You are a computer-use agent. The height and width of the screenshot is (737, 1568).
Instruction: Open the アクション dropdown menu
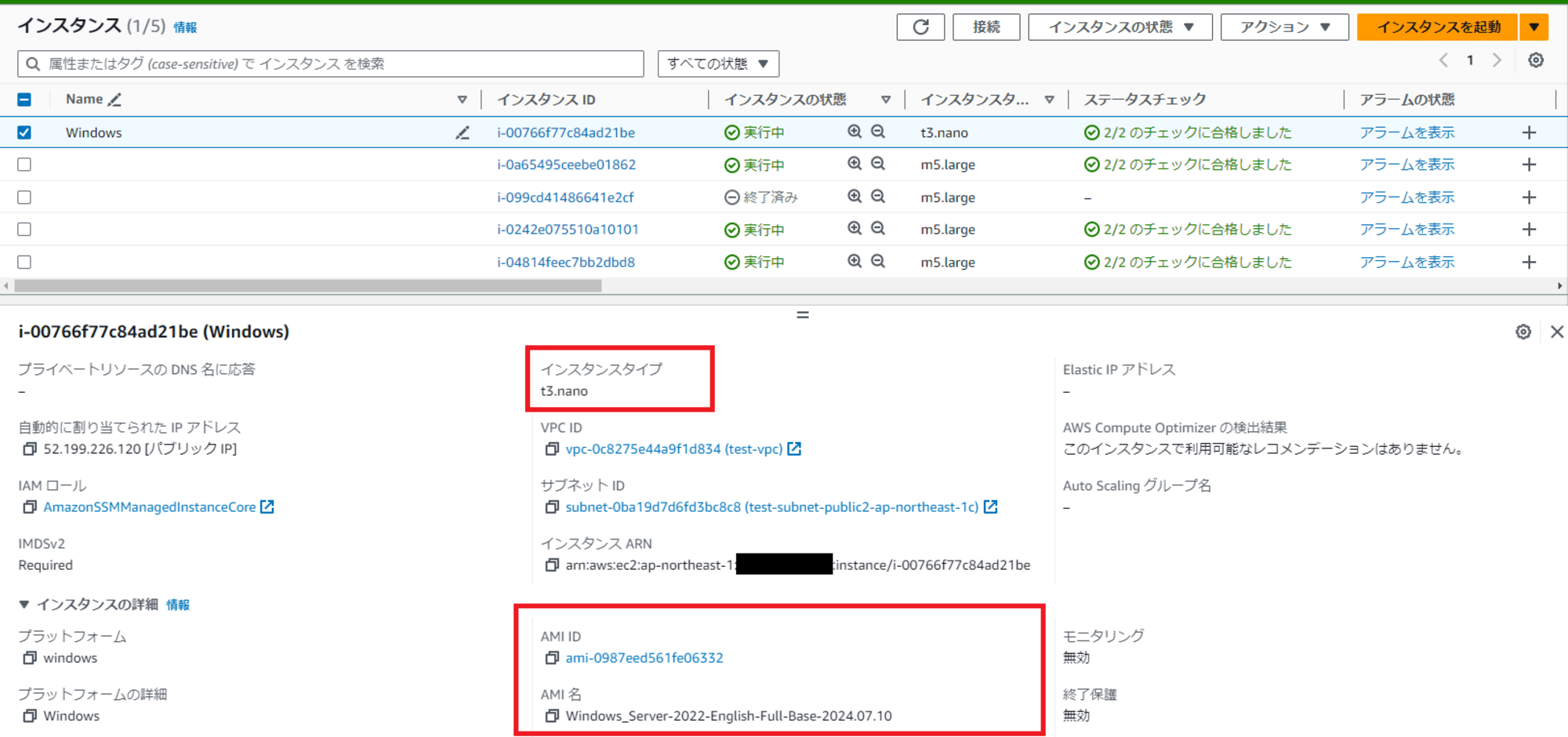point(1284,27)
